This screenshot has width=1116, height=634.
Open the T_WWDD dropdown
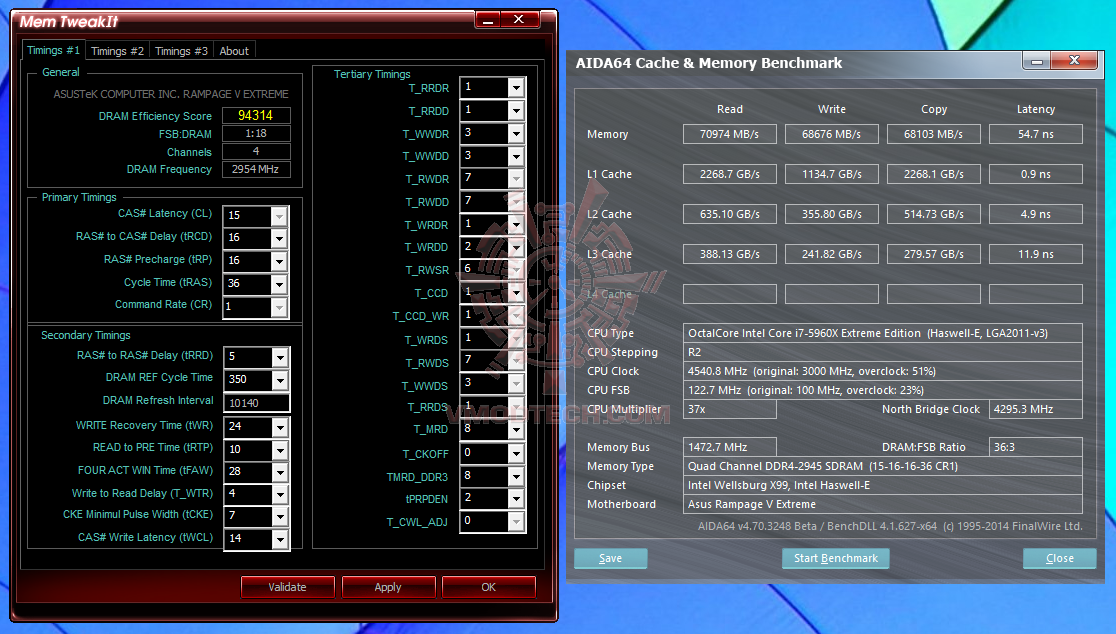[517, 156]
